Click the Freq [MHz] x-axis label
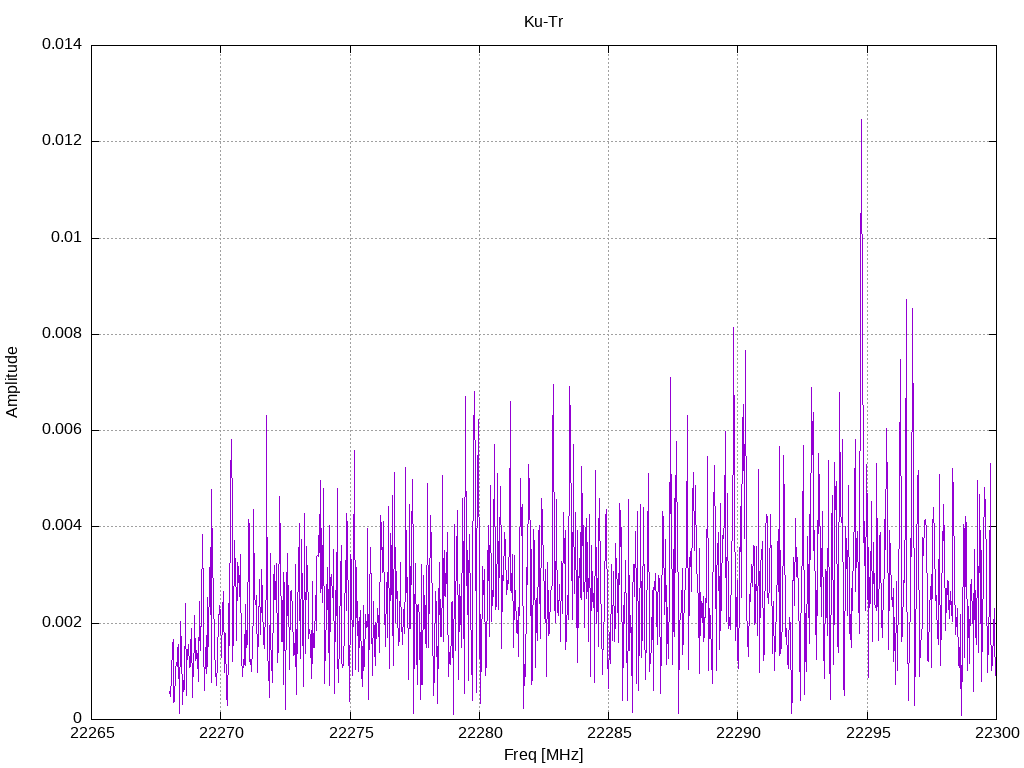1024x768 pixels. [x=543, y=755]
